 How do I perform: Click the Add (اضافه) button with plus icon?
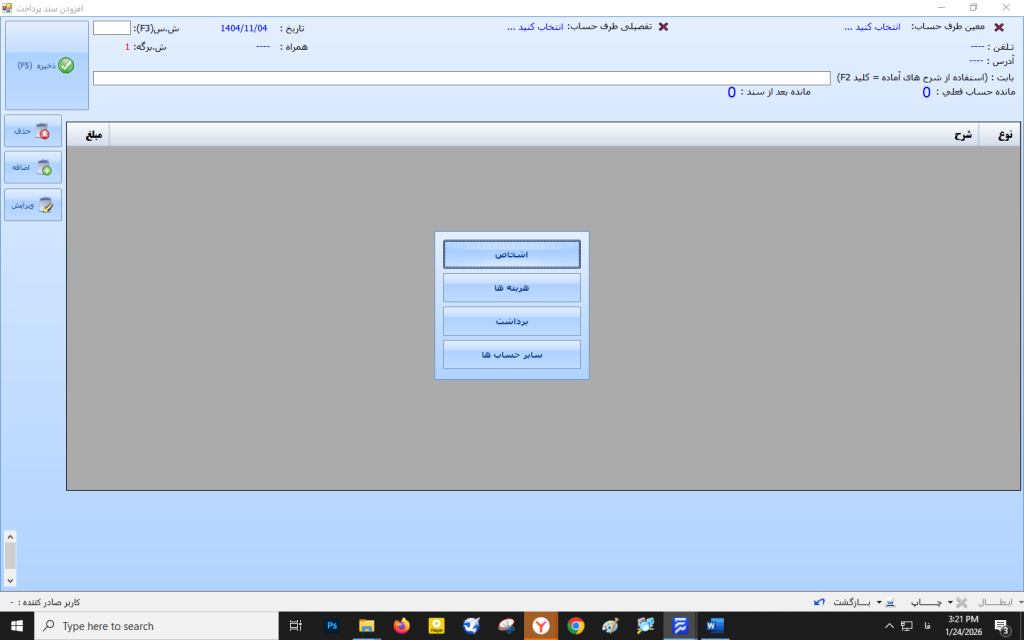click(x=33, y=168)
